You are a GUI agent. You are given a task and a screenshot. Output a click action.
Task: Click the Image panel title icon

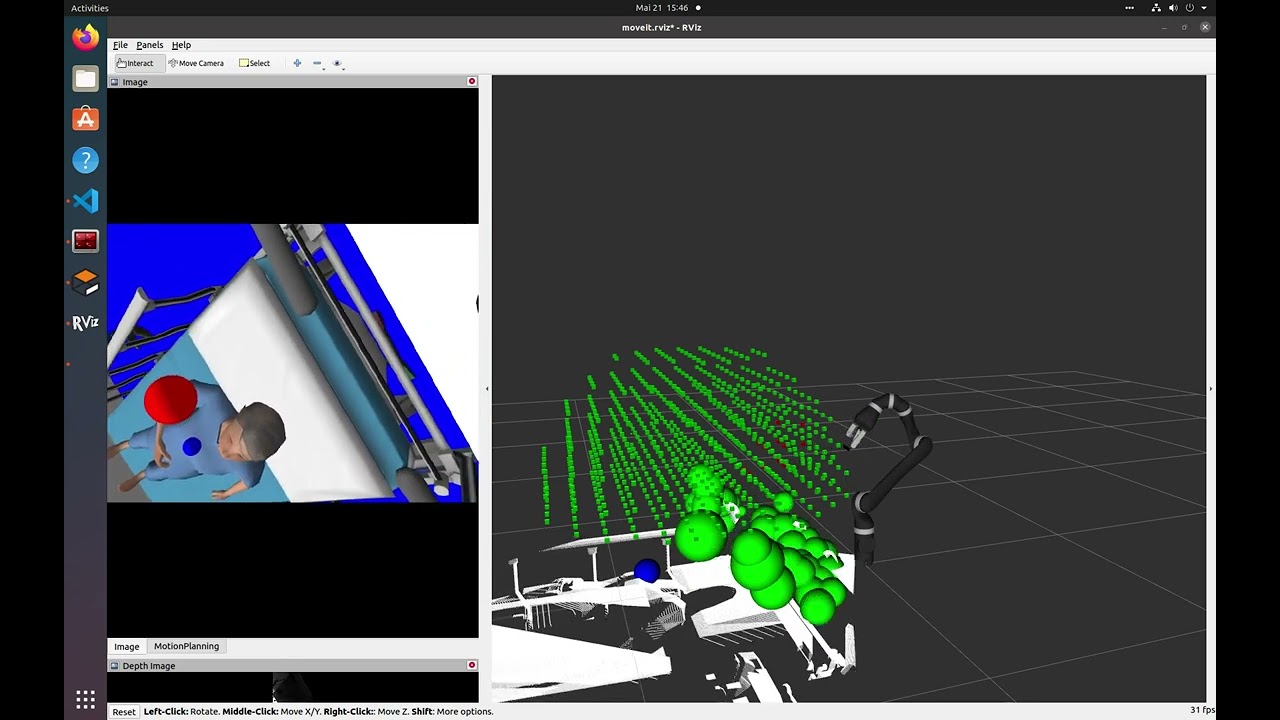(x=114, y=82)
